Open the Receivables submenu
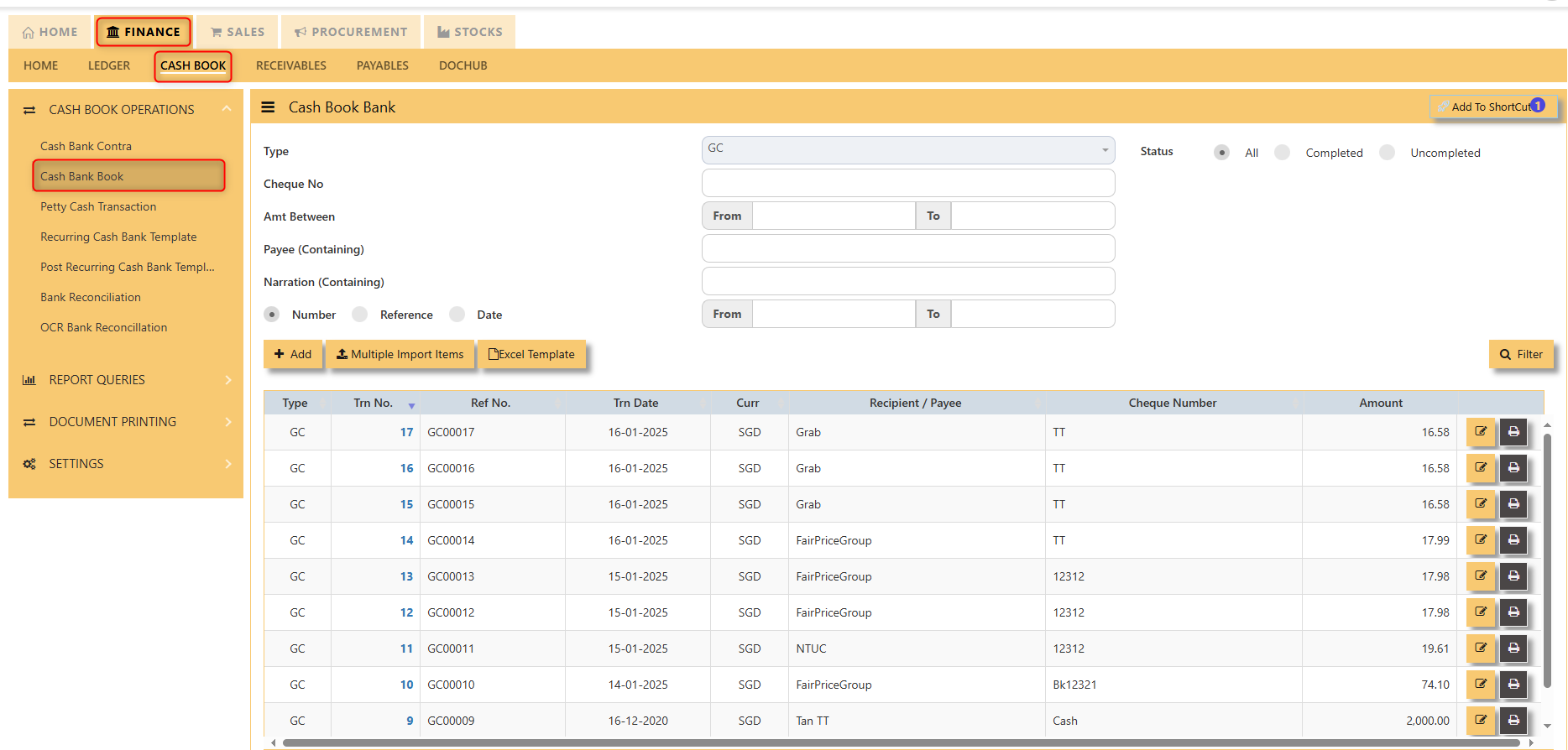This screenshot has height=750, width=1568. 291,65
